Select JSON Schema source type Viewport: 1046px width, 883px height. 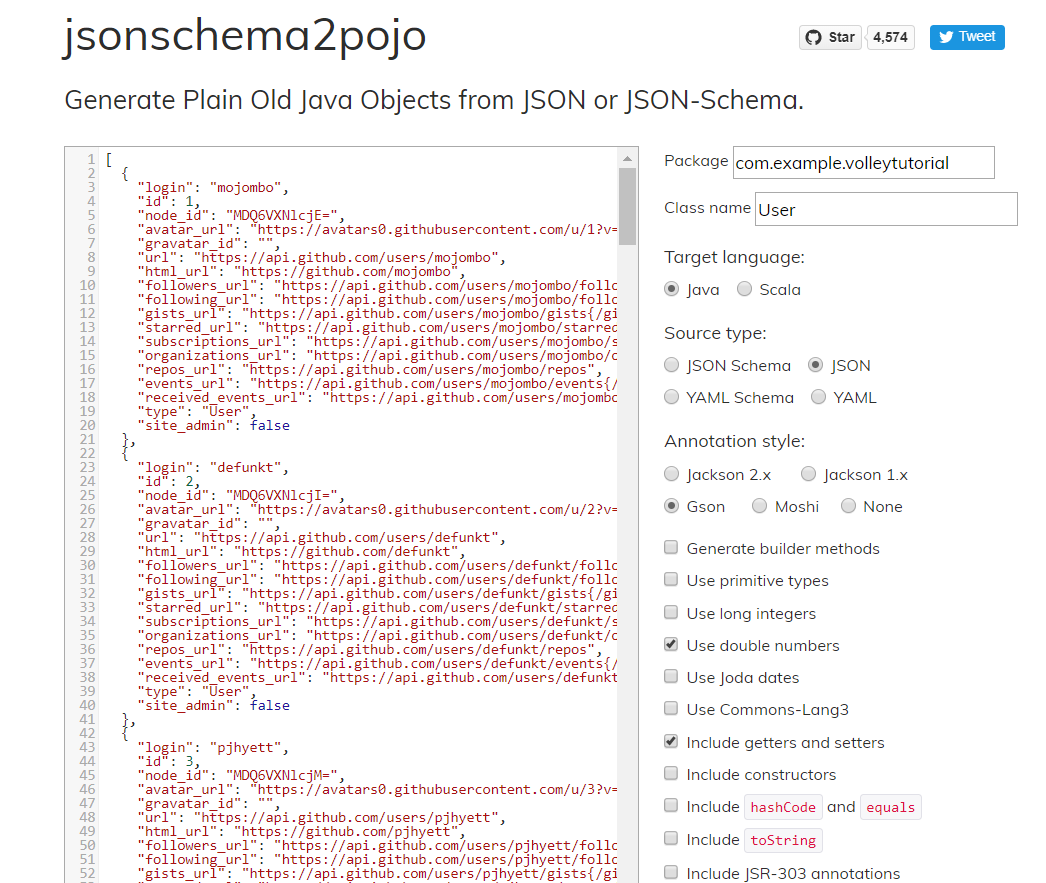pos(672,365)
